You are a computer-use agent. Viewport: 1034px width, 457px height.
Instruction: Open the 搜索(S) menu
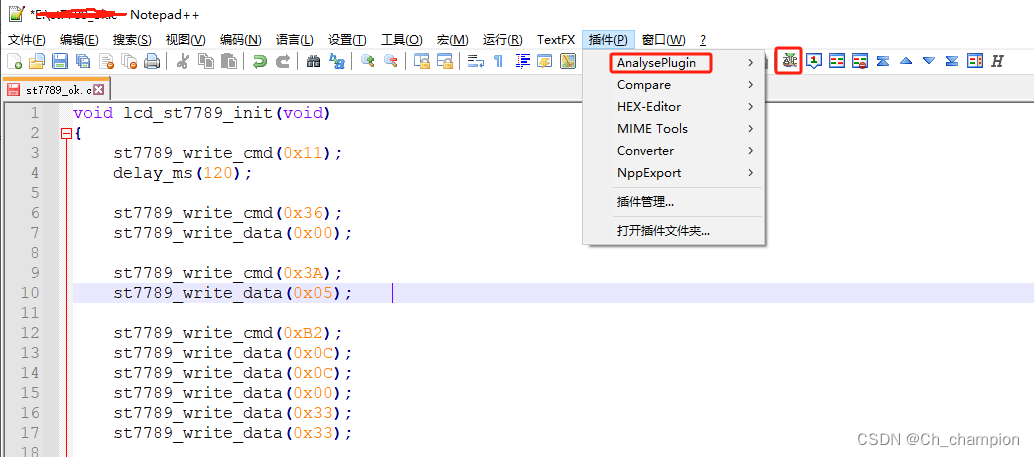coord(132,40)
